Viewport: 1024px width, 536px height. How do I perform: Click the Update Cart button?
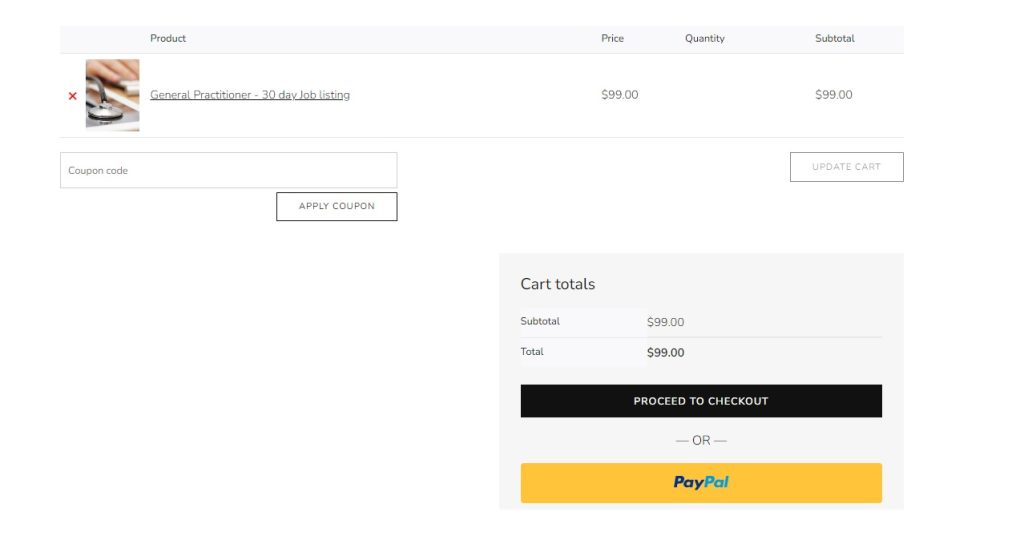point(846,167)
